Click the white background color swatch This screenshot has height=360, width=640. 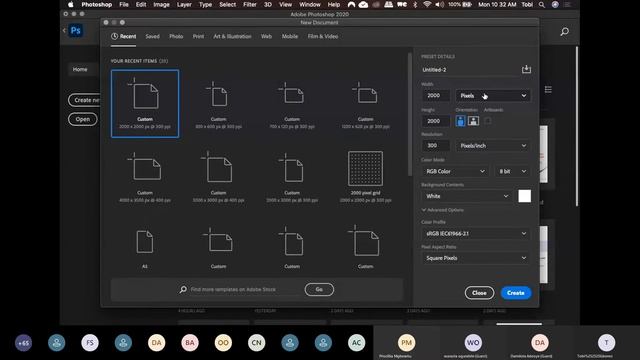pos(524,196)
